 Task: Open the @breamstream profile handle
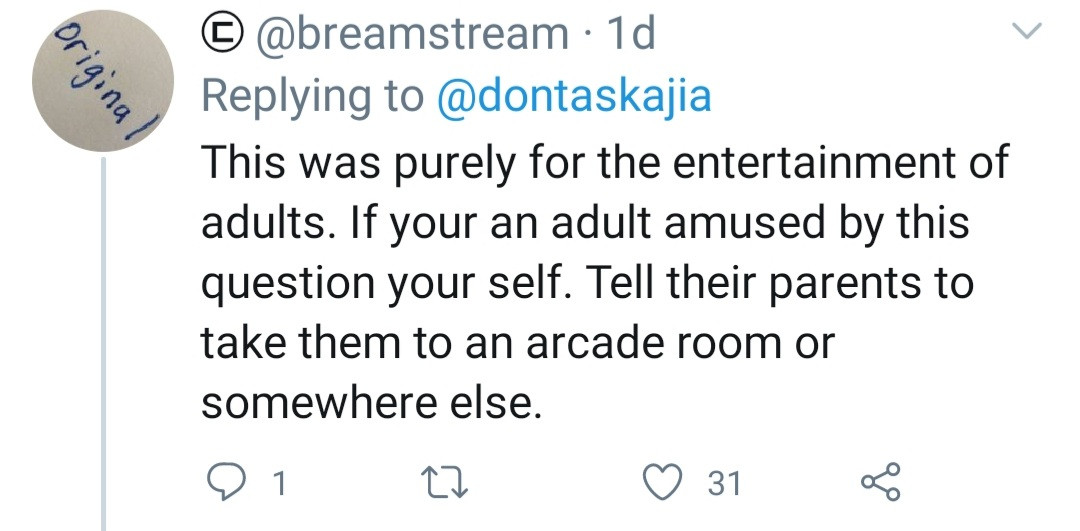412,35
